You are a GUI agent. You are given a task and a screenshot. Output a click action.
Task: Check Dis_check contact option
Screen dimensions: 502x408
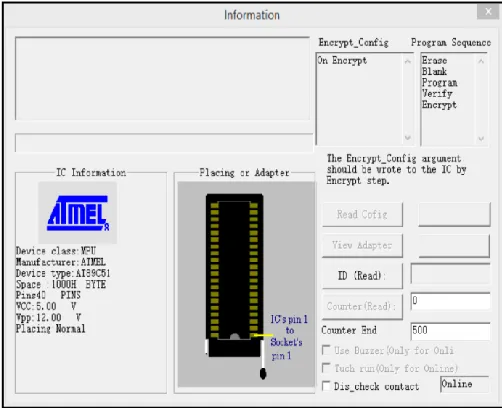pos(326,386)
